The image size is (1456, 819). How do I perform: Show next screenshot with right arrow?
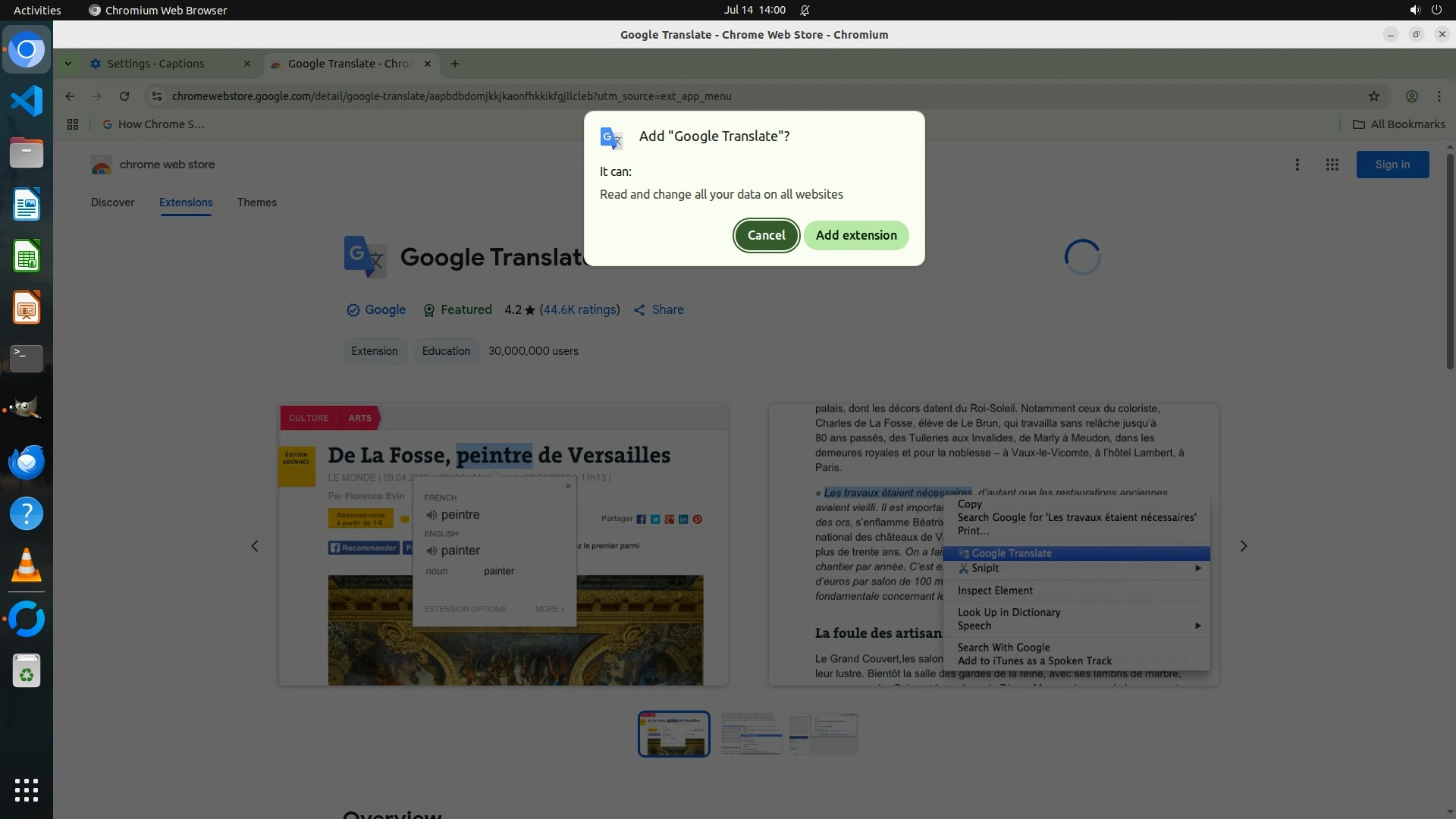(1243, 546)
